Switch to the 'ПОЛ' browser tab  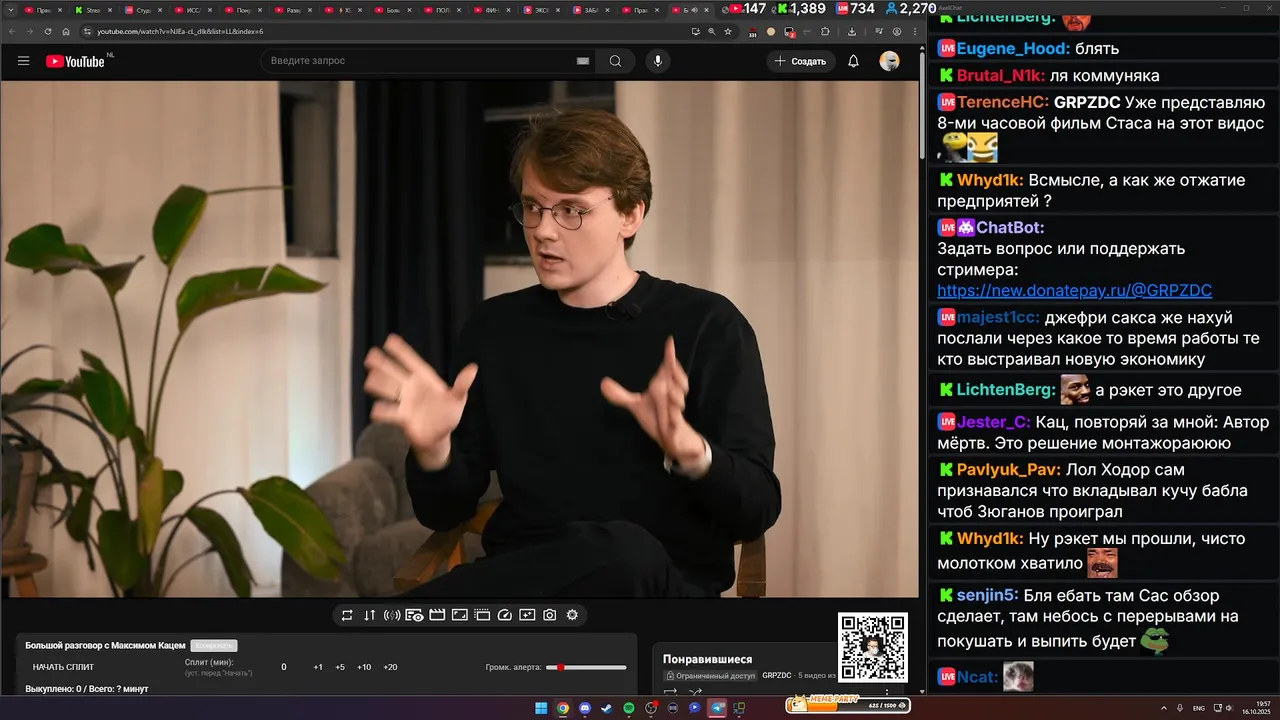pyautogui.click(x=441, y=10)
